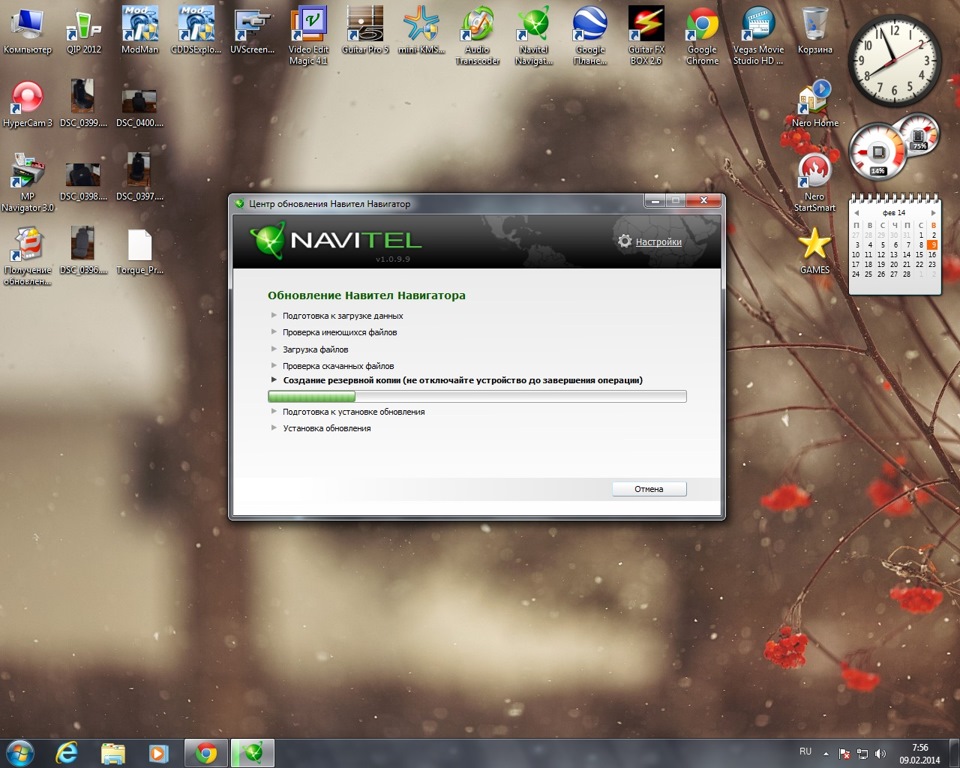Viewport: 960px width, 768px height.
Task: Launch Nero StartSmart shortcut
Action: point(815,183)
